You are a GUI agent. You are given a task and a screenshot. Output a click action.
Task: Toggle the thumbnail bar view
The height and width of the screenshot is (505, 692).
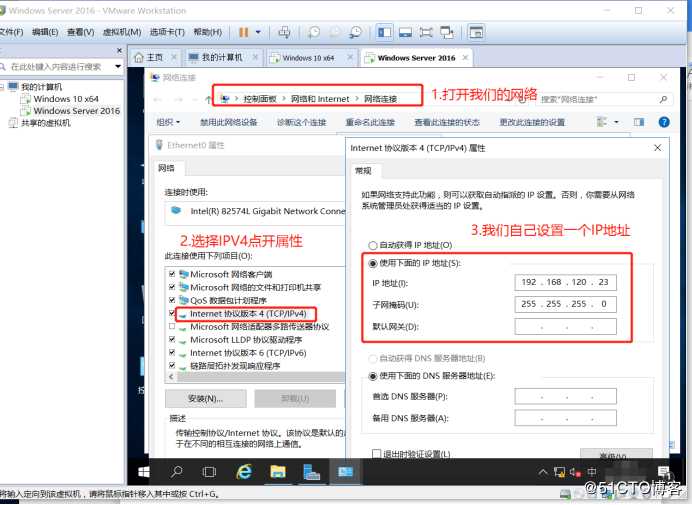tap(405, 32)
